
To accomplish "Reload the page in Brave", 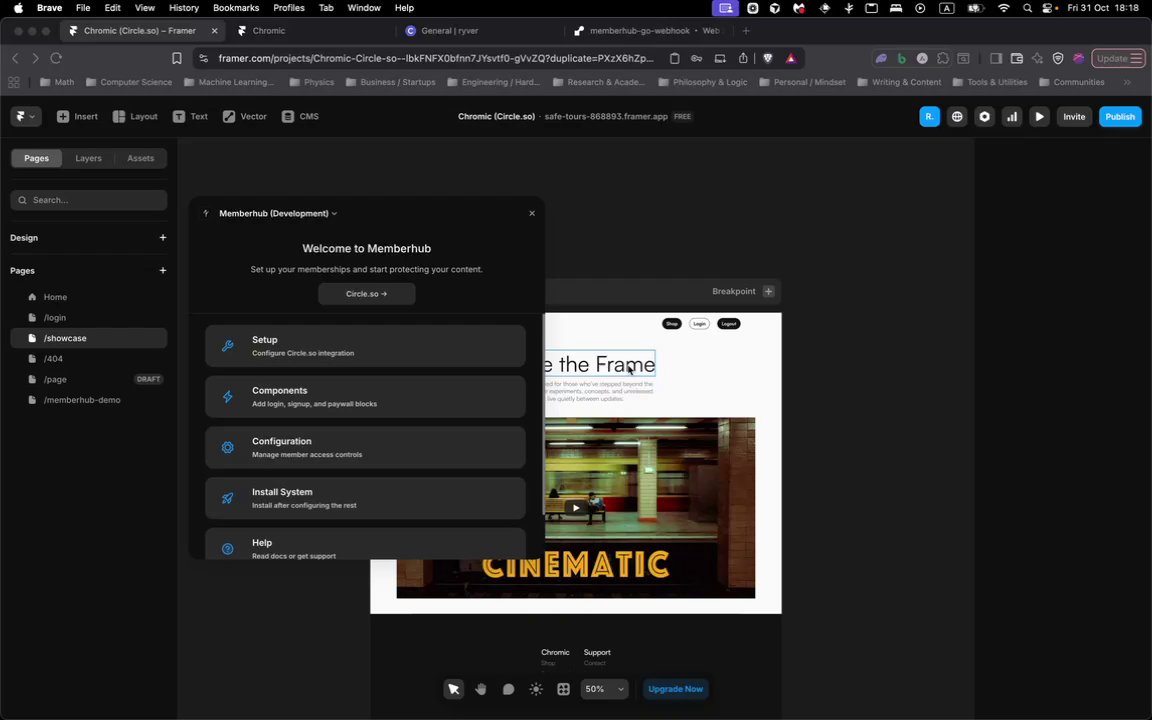I will (56, 58).
